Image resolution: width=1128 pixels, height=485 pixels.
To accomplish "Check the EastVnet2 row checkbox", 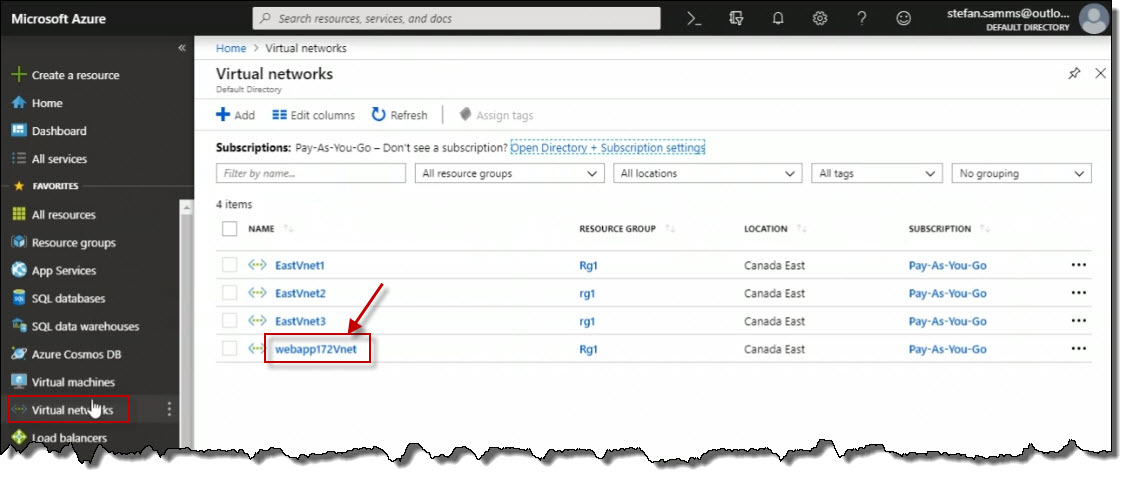I will pos(229,293).
